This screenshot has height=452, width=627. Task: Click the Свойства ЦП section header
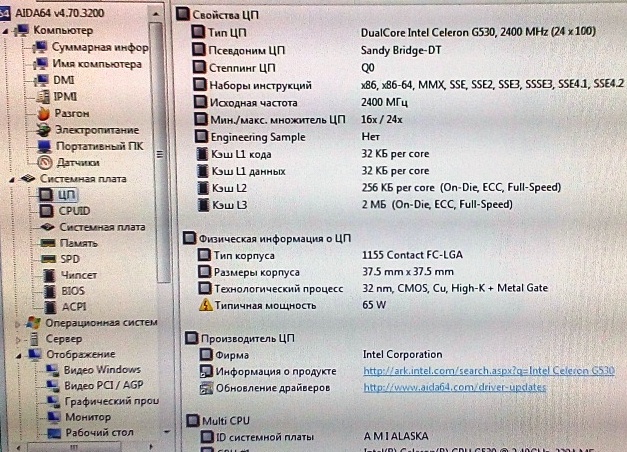coord(218,15)
